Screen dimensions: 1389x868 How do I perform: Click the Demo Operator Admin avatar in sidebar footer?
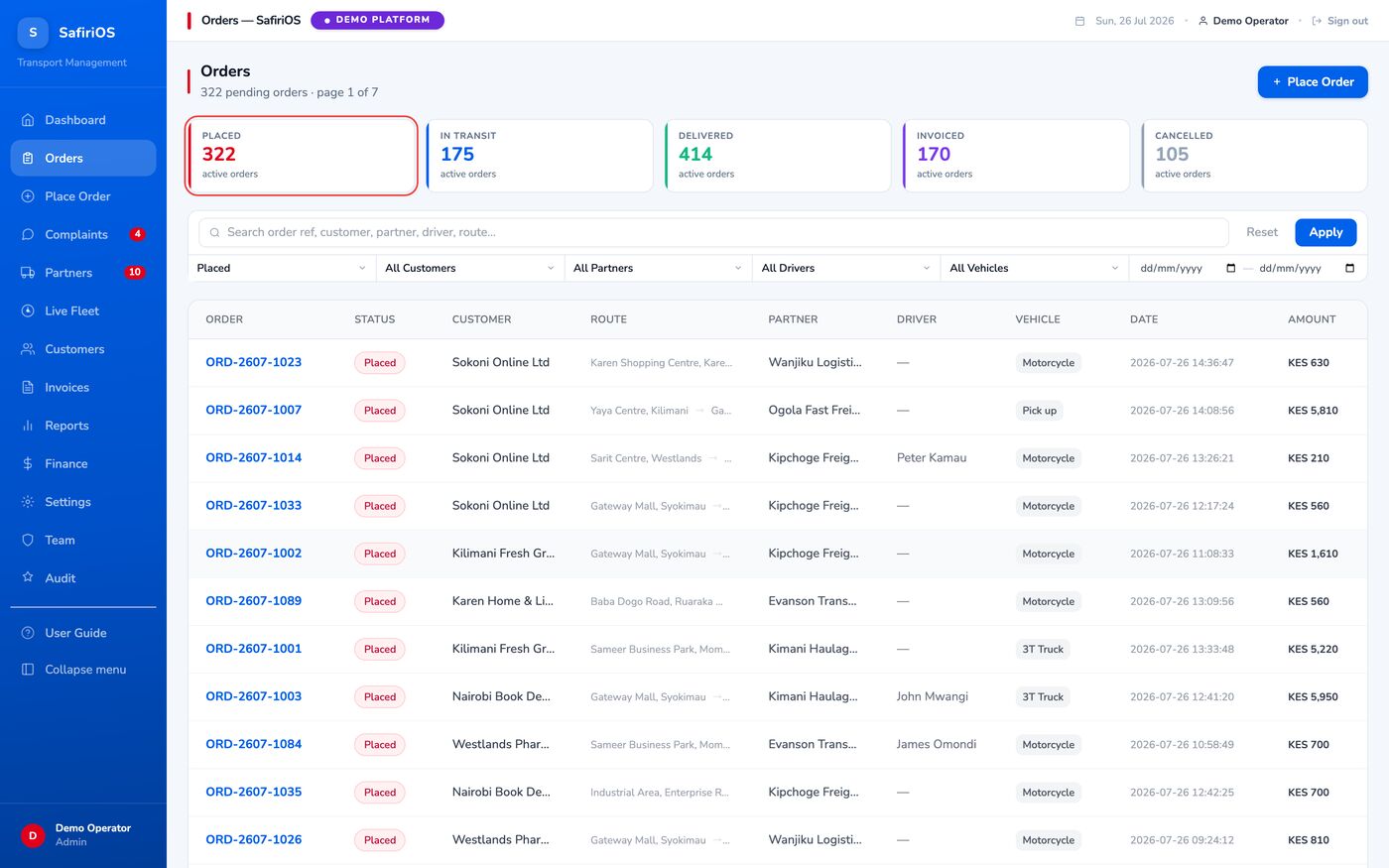[33, 835]
